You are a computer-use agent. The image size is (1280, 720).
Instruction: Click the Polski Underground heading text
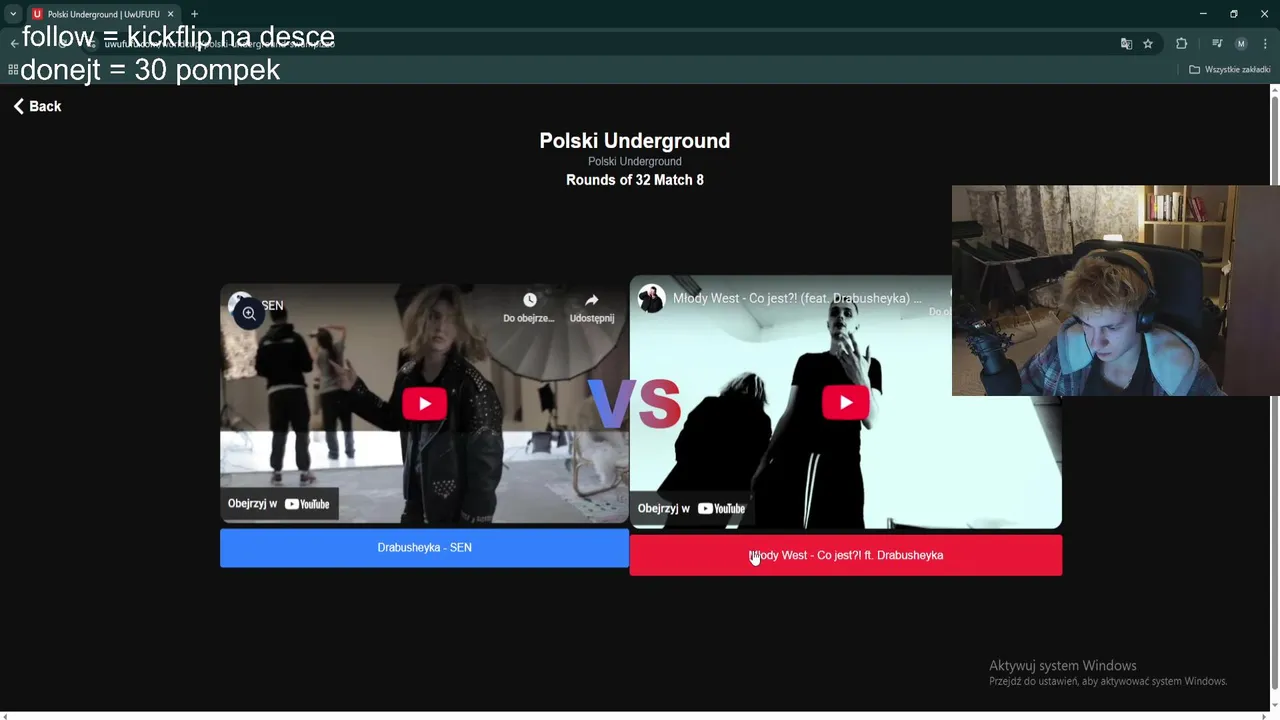pyautogui.click(x=634, y=141)
